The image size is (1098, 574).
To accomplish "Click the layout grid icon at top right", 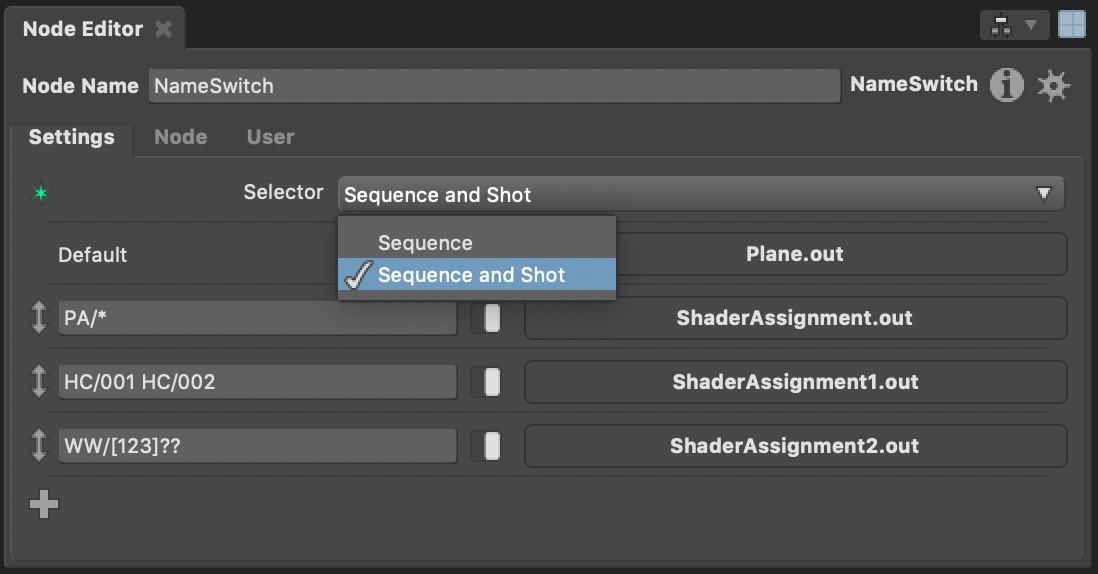I will [1071, 25].
